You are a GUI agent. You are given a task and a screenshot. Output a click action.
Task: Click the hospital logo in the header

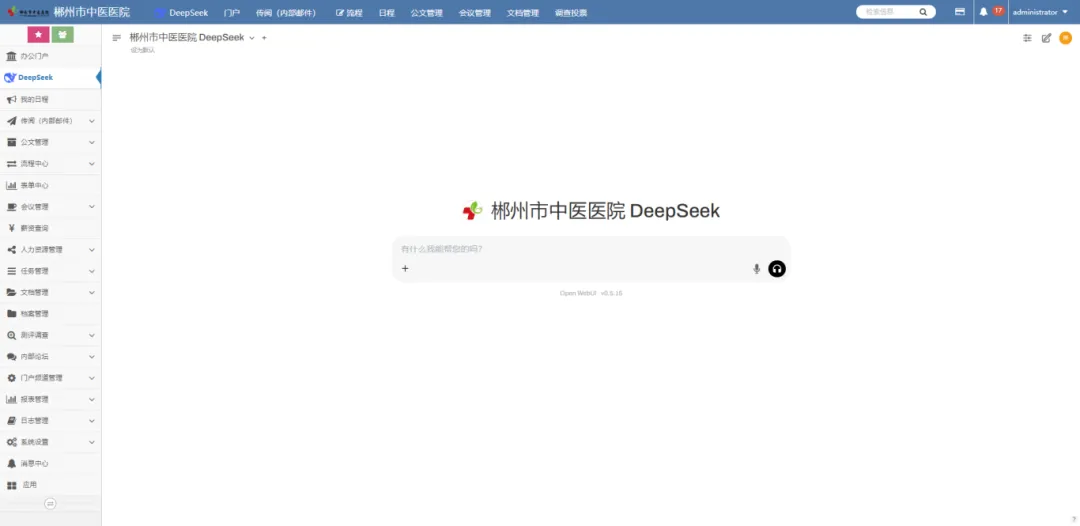[28, 12]
